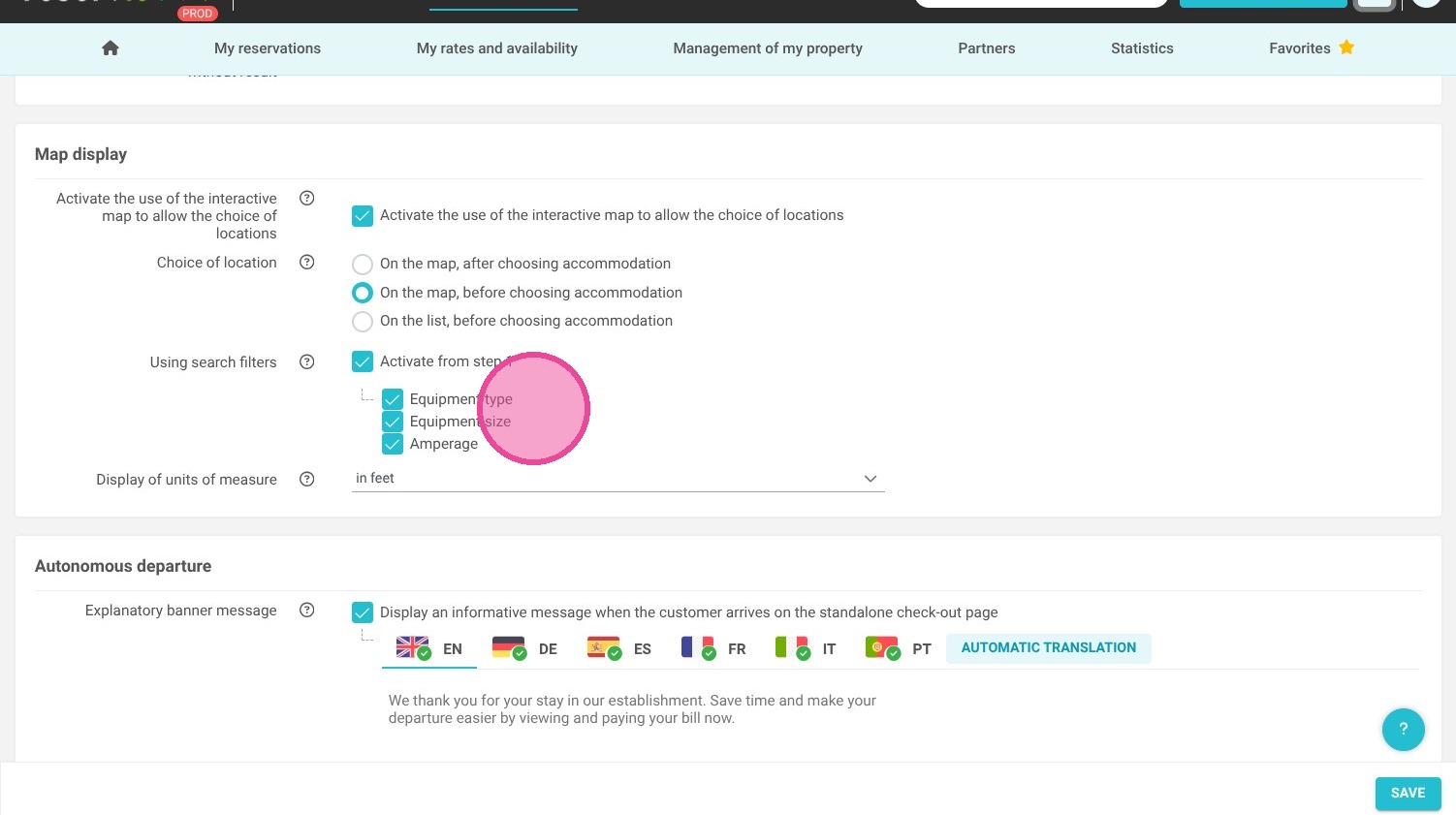Screen dimensions: 1456x815
Task: Toggle the informative message display checkbox
Action: click(363, 612)
